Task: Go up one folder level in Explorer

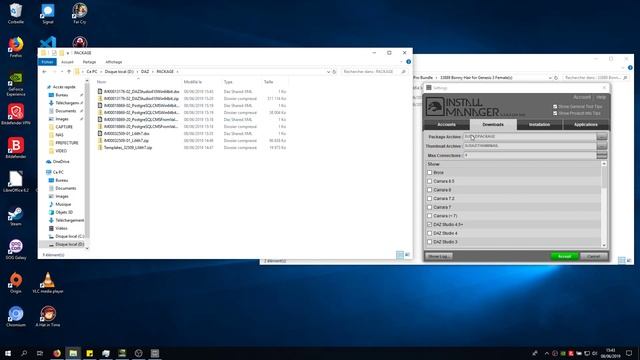Action: (x=69, y=71)
